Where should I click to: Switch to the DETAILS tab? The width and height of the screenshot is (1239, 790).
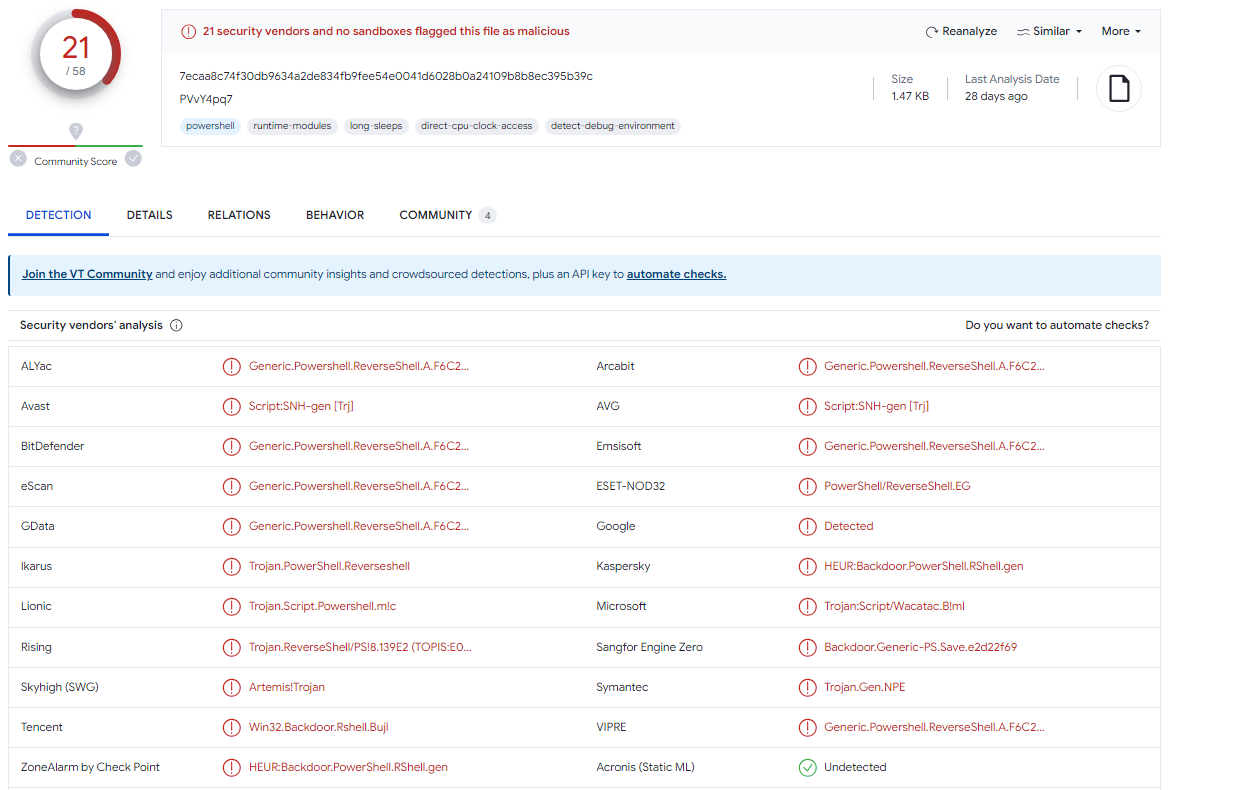pyautogui.click(x=149, y=214)
